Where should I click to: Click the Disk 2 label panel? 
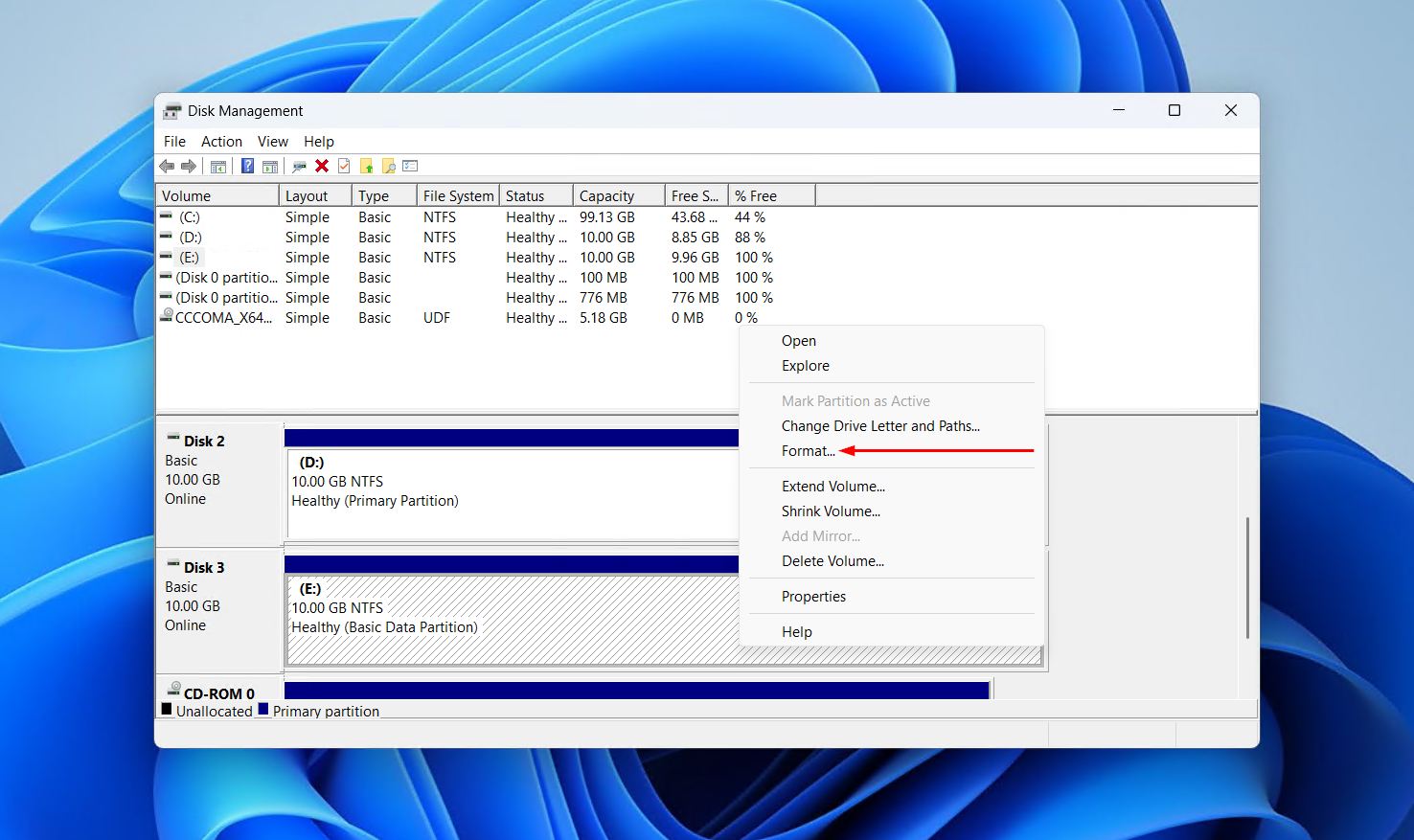[x=218, y=484]
